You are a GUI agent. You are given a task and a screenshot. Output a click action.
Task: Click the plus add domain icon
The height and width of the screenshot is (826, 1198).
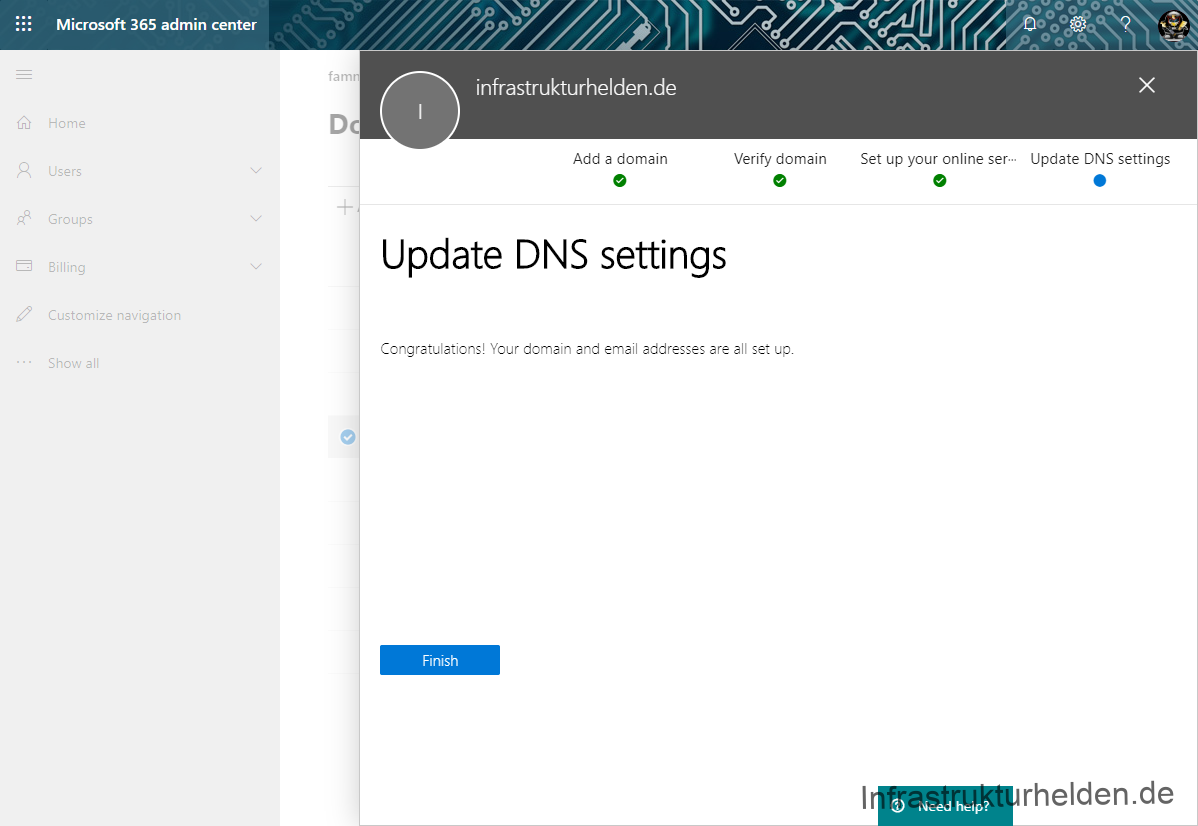(345, 207)
